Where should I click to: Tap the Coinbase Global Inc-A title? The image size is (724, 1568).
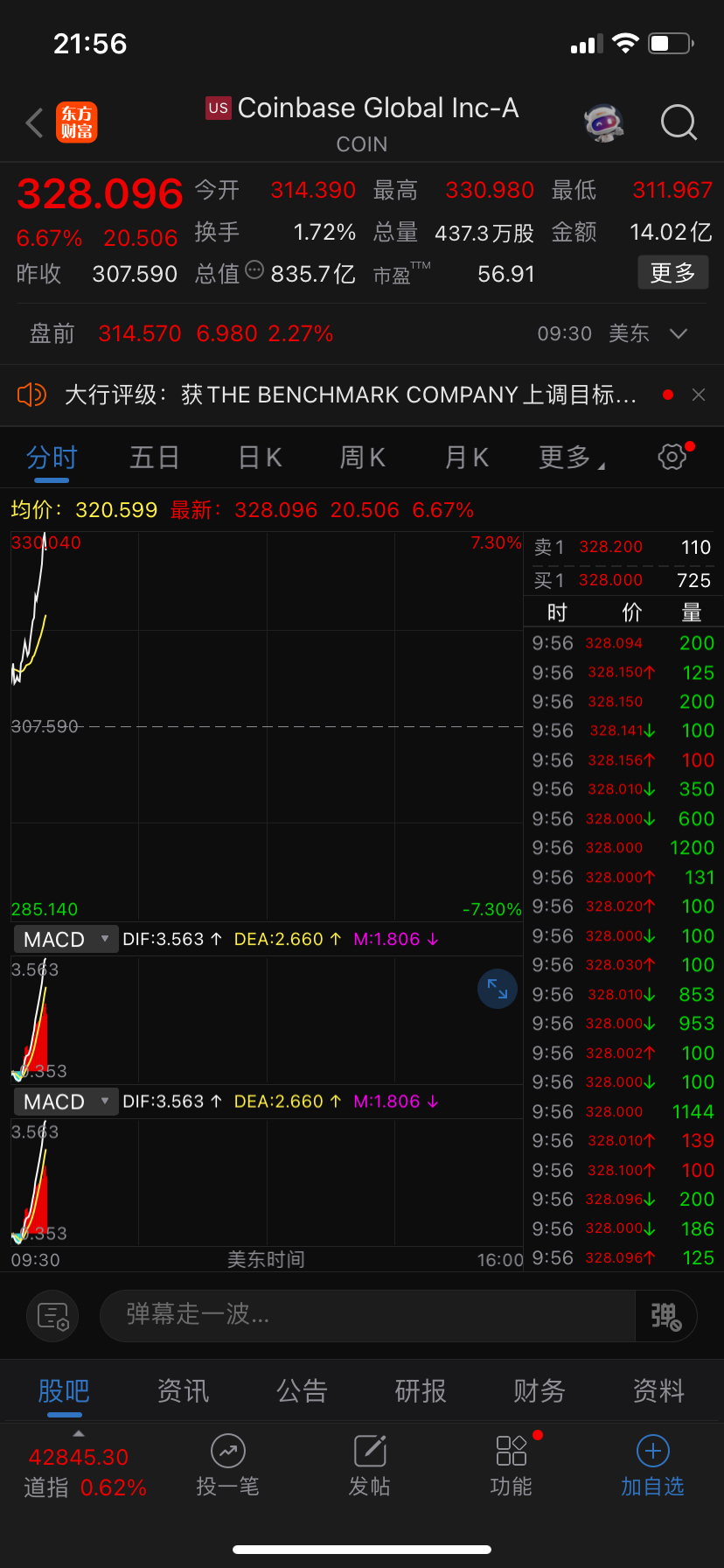pos(378,108)
